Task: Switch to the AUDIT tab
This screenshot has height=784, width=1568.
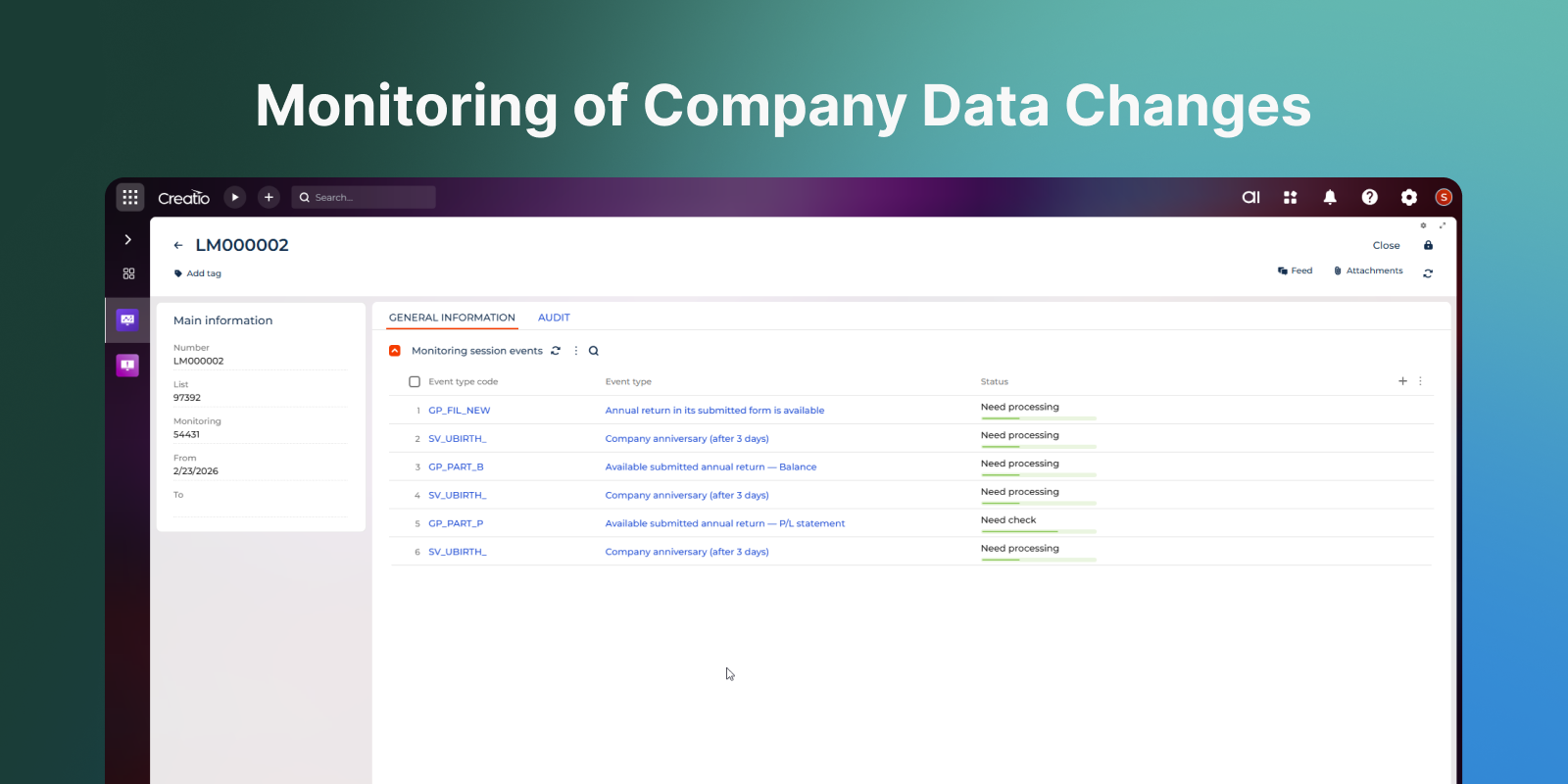Action: [554, 318]
